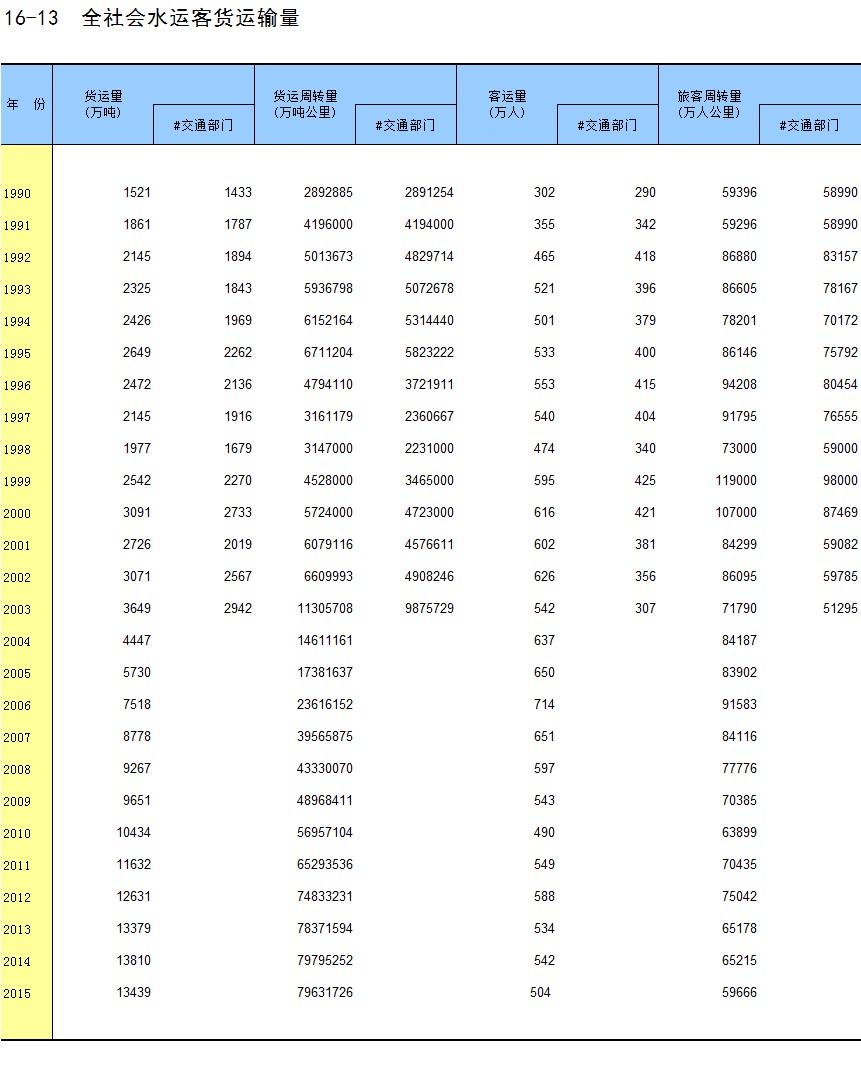Click the freight volume cell 13810
The image size is (861, 1073).
134,961
